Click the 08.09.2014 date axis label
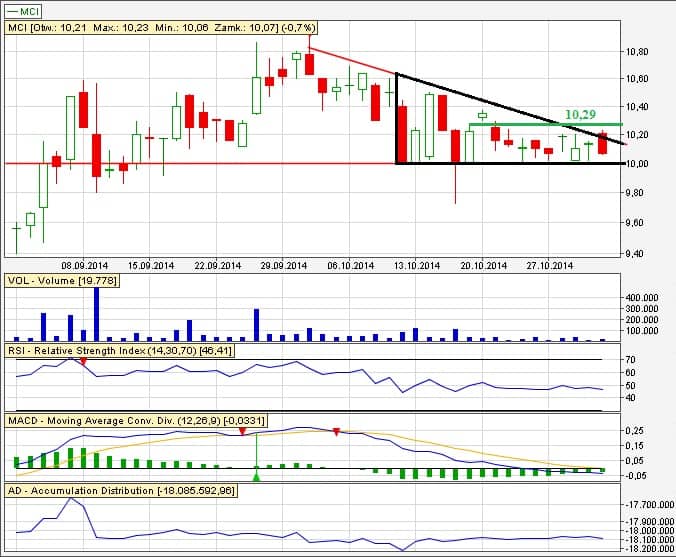676x557 pixels. tap(82, 266)
